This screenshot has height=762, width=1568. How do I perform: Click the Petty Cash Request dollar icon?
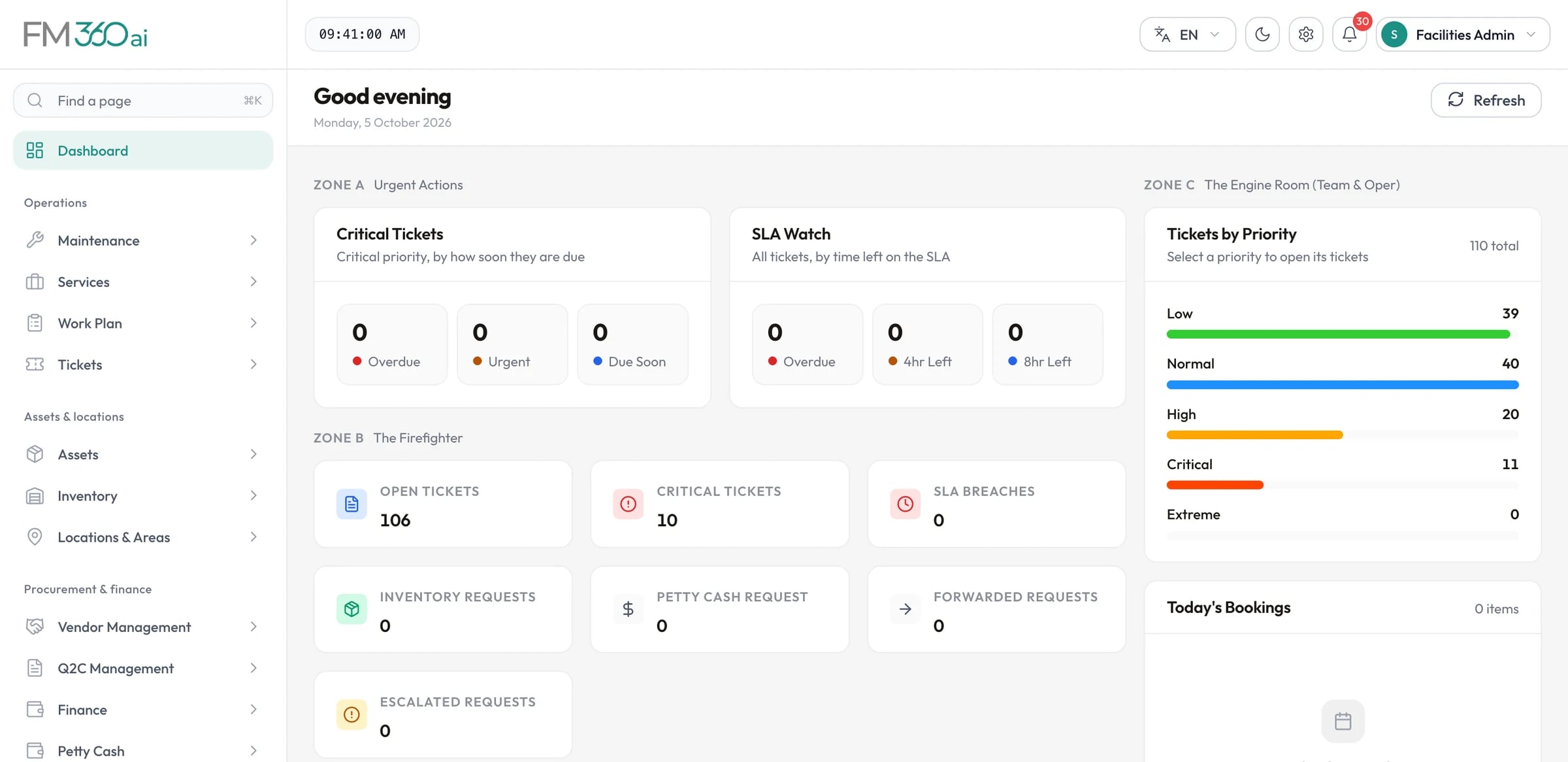click(628, 609)
